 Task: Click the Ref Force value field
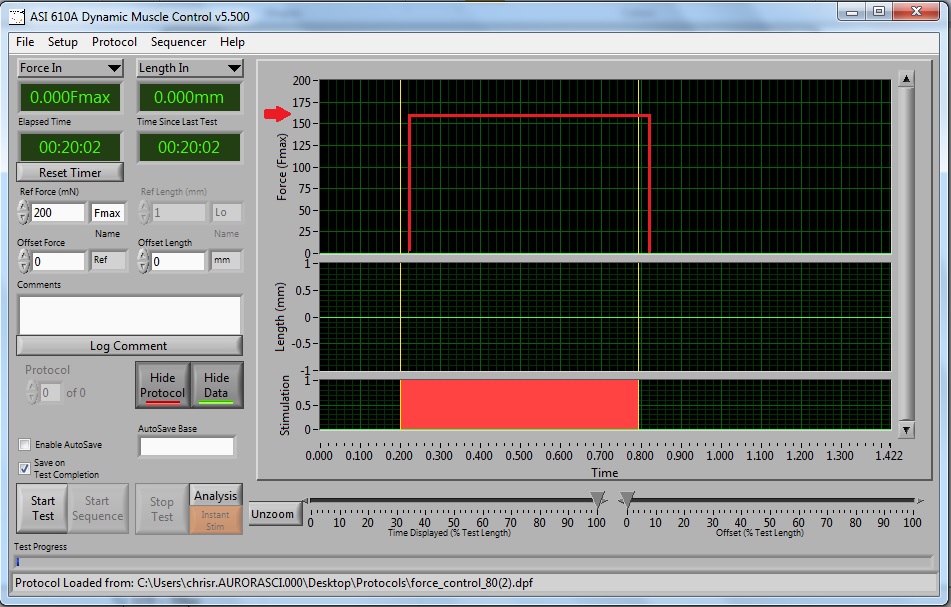click(58, 212)
